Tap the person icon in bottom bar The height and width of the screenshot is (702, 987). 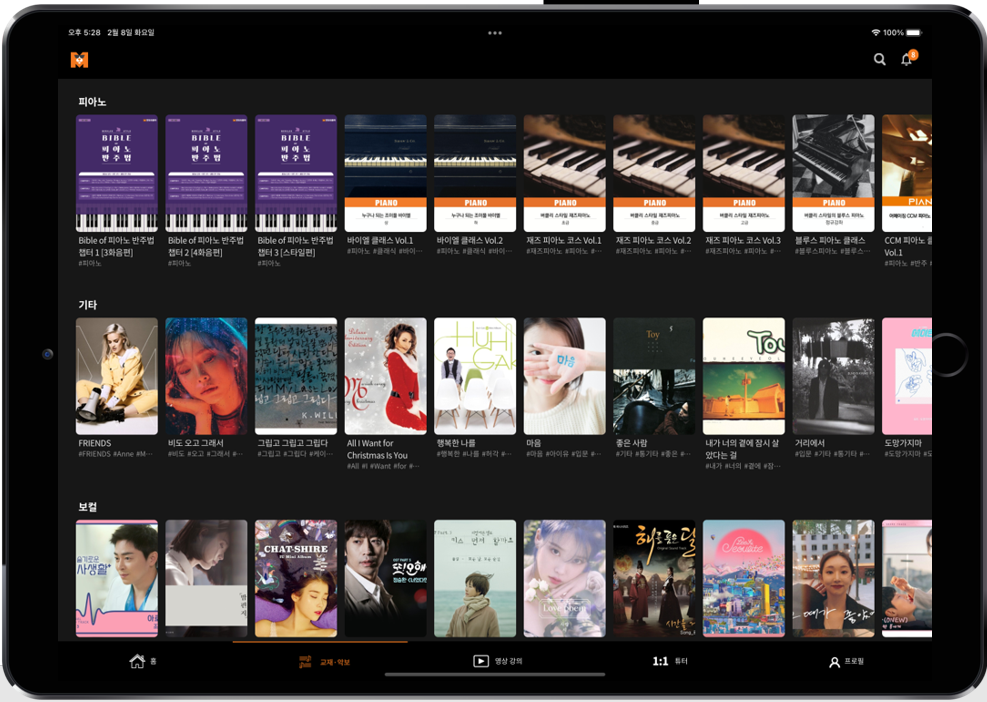point(834,662)
